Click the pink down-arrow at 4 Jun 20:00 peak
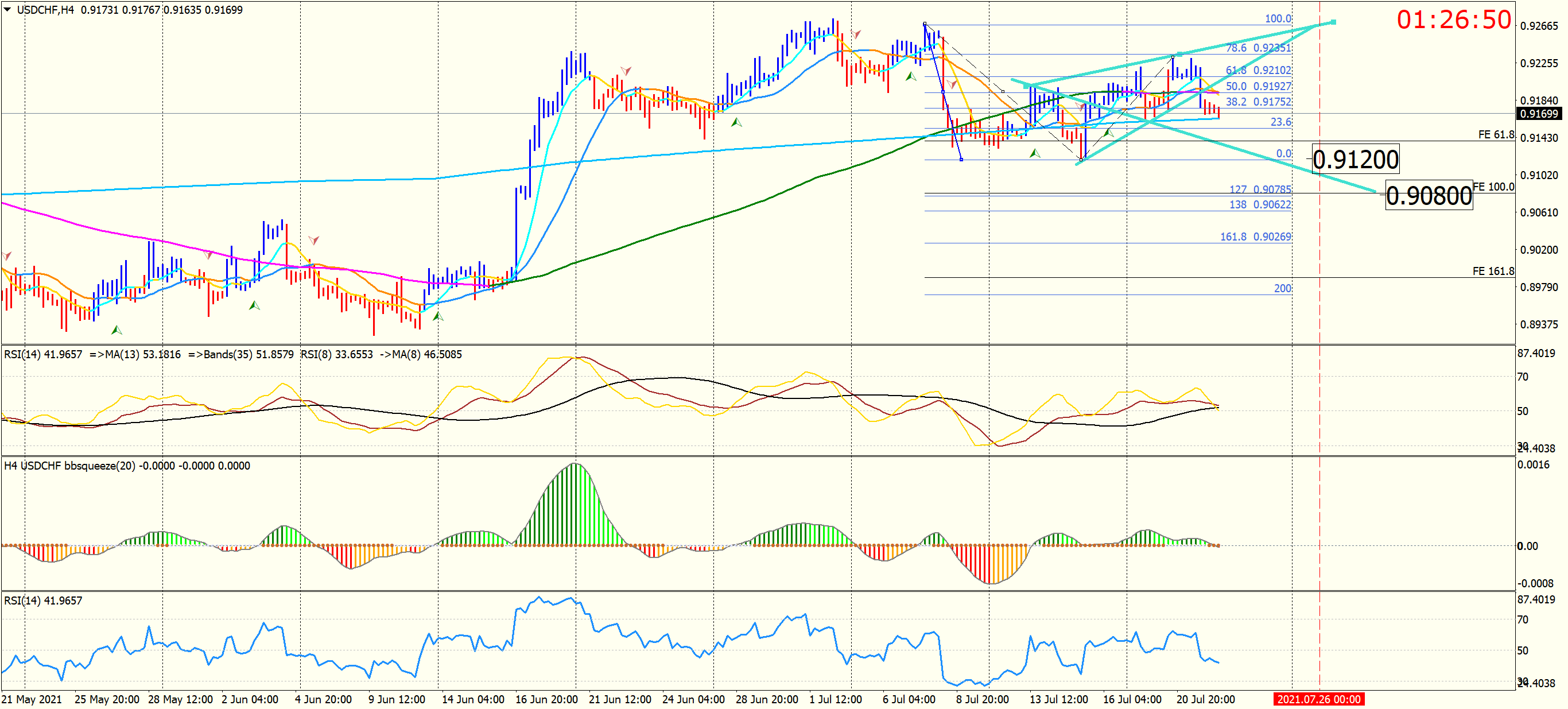Viewport: 1568px width, 709px height. pyautogui.click(x=313, y=241)
